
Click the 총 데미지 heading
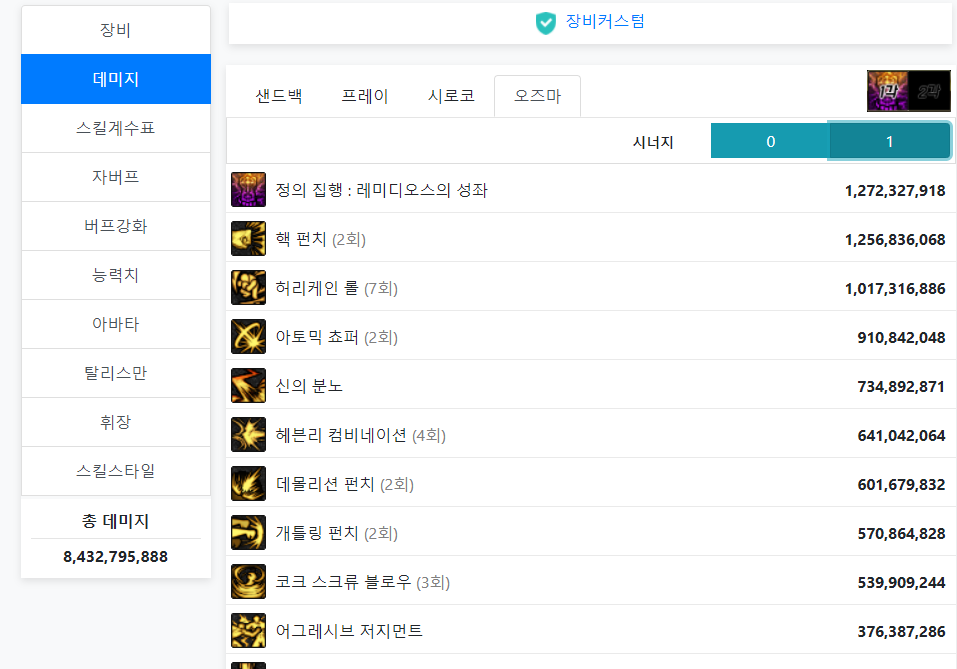tap(115, 521)
